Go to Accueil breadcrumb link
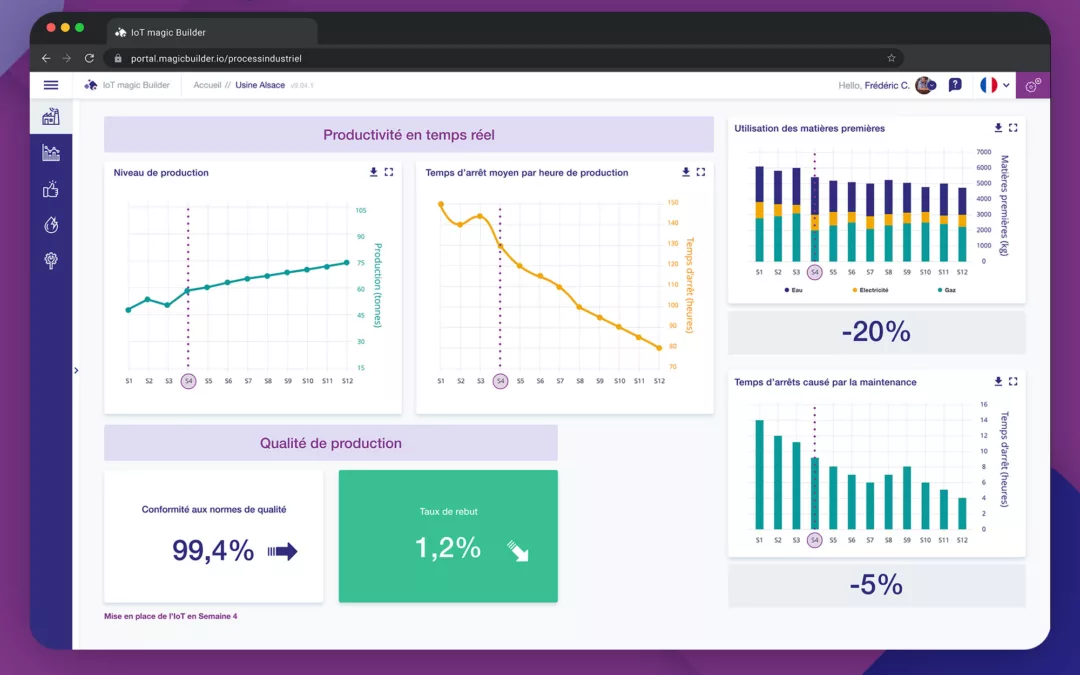 click(x=207, y=85)
